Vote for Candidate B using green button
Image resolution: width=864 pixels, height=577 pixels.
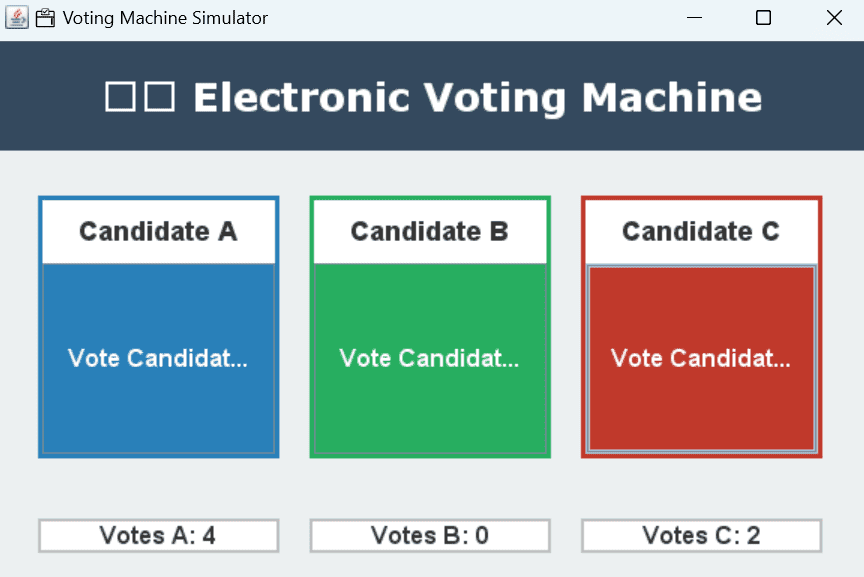(430, 359)
